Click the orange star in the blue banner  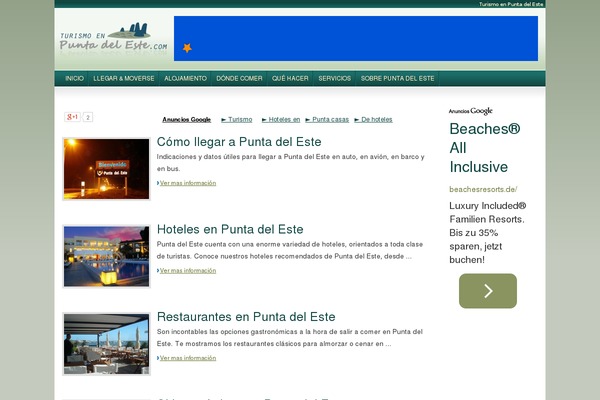click(x=187, y=48)
